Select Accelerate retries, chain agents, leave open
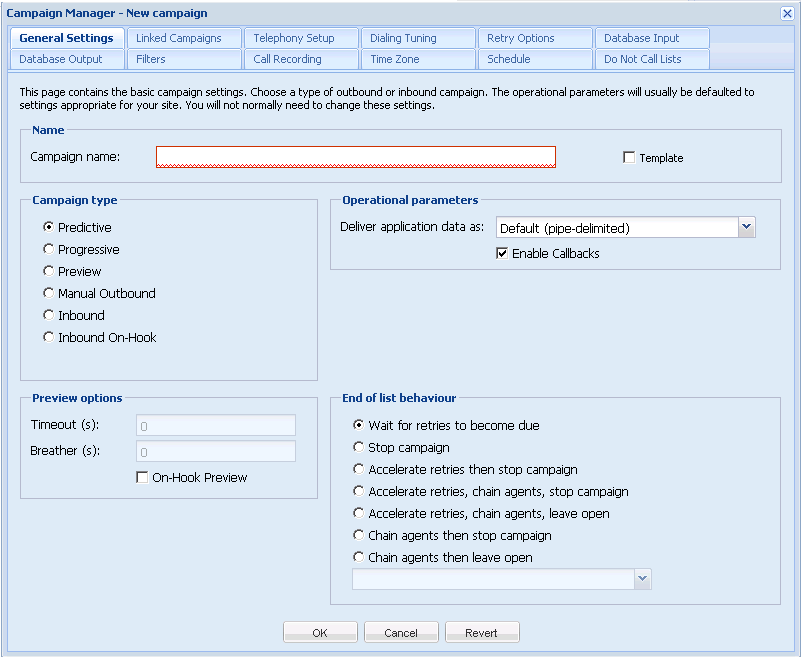This screenshot has height=657, width=801. pos(359,513)
